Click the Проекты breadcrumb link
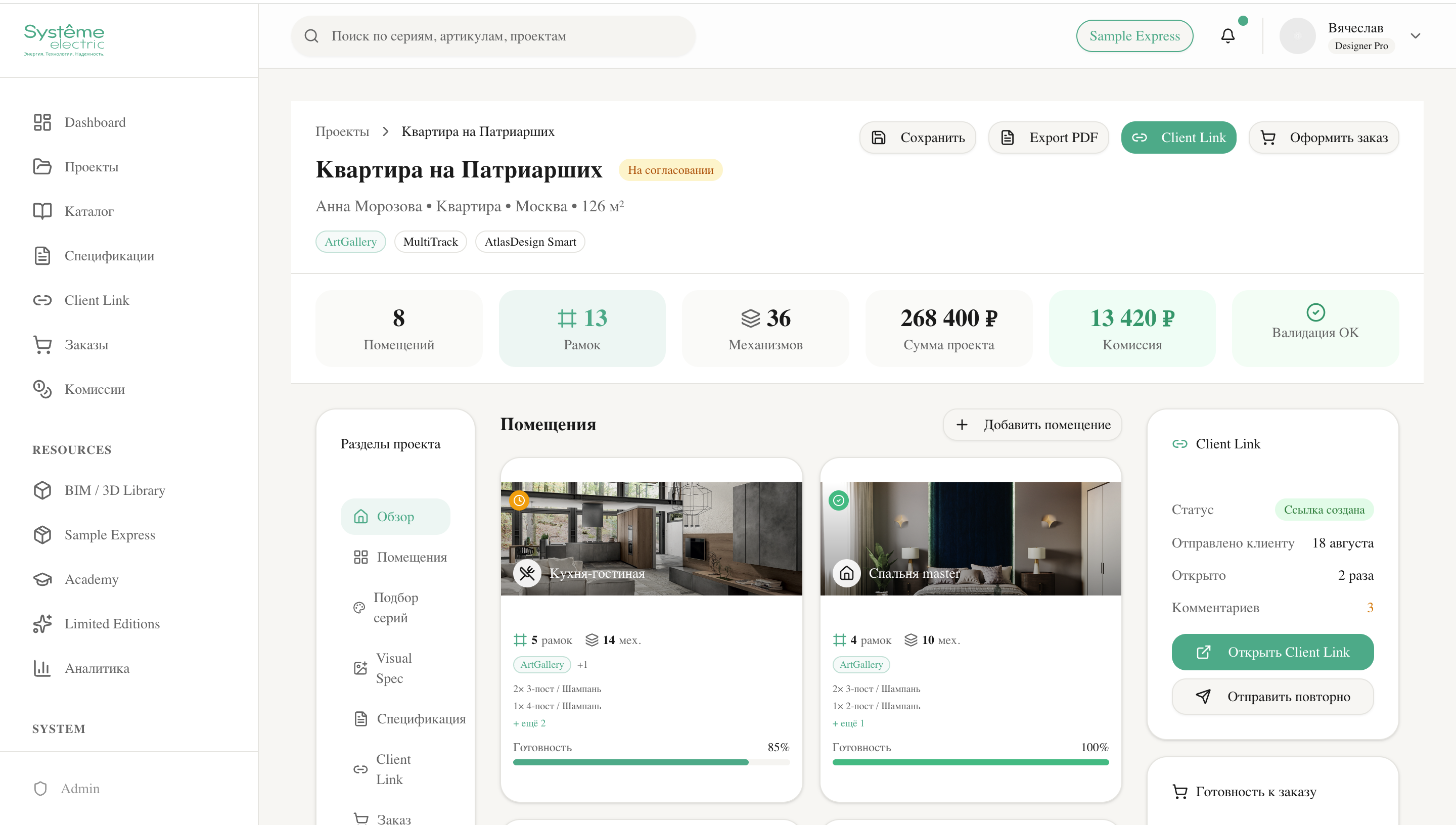Image resolution: width=1456 pixels, height=825 pixels. (342, 131)
